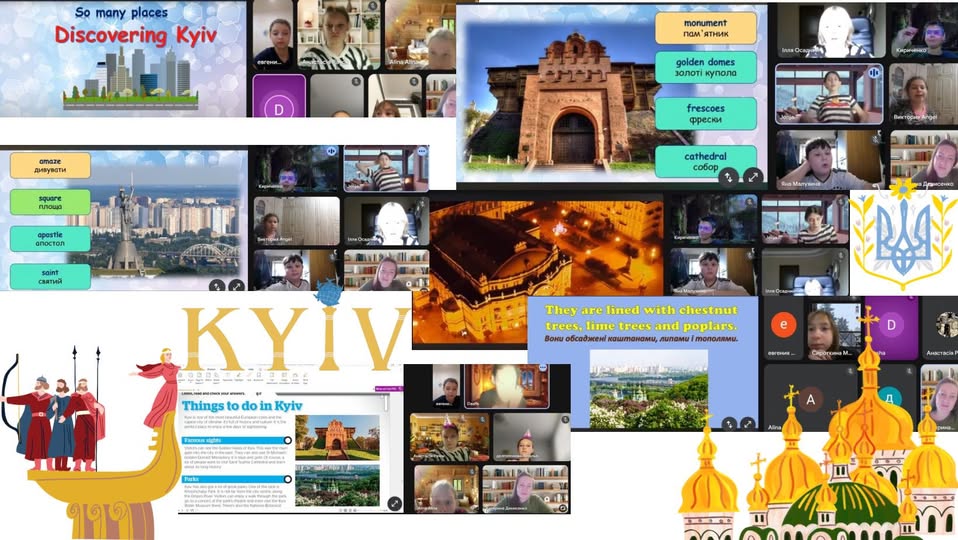Click swap arrows icon on the Golden Gate slide
Image resolution: width=958 pixels, height=540 pixels.
pos(729,177)
